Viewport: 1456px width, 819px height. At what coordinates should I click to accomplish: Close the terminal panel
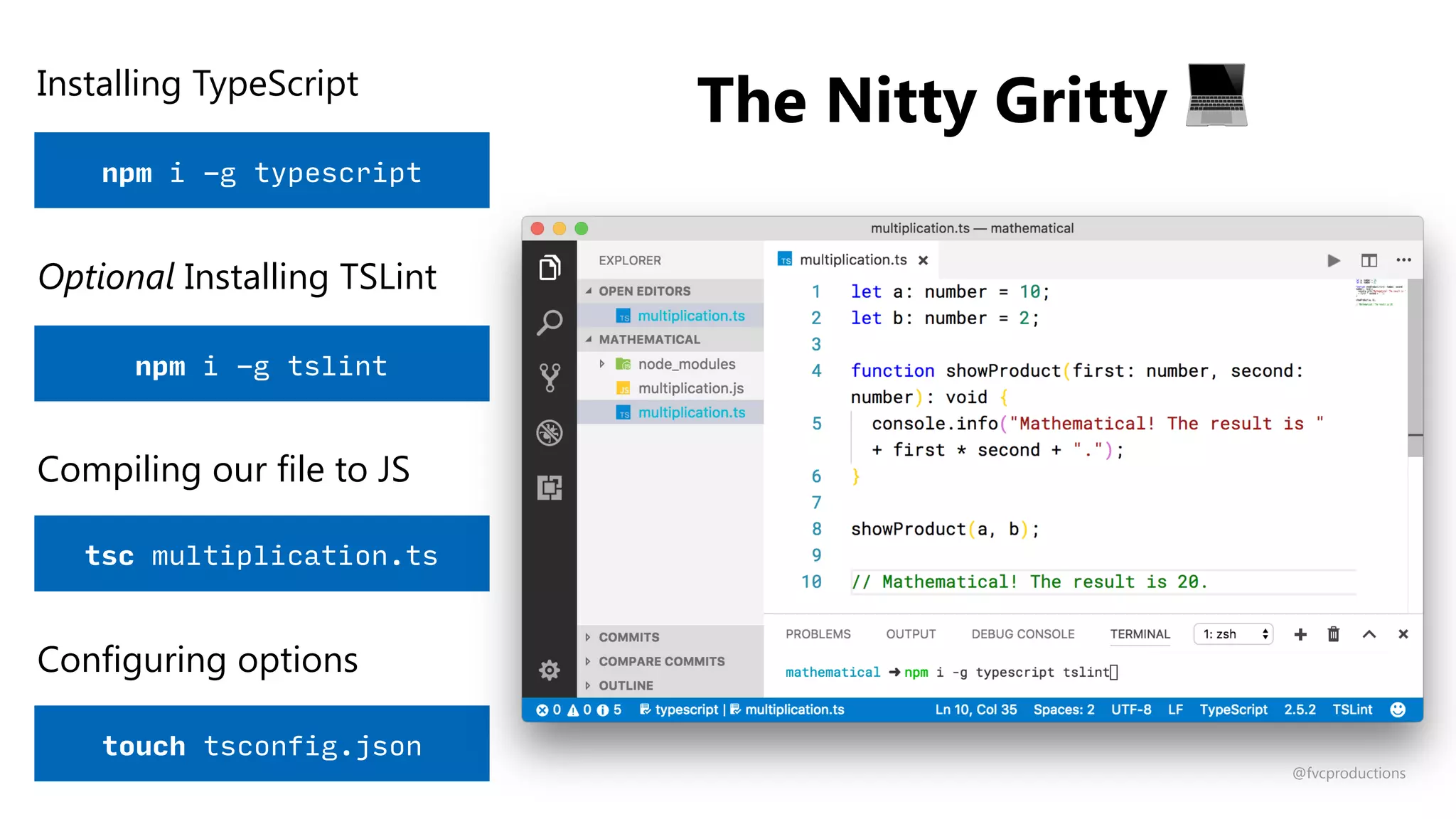click(x=1403, y=634)
